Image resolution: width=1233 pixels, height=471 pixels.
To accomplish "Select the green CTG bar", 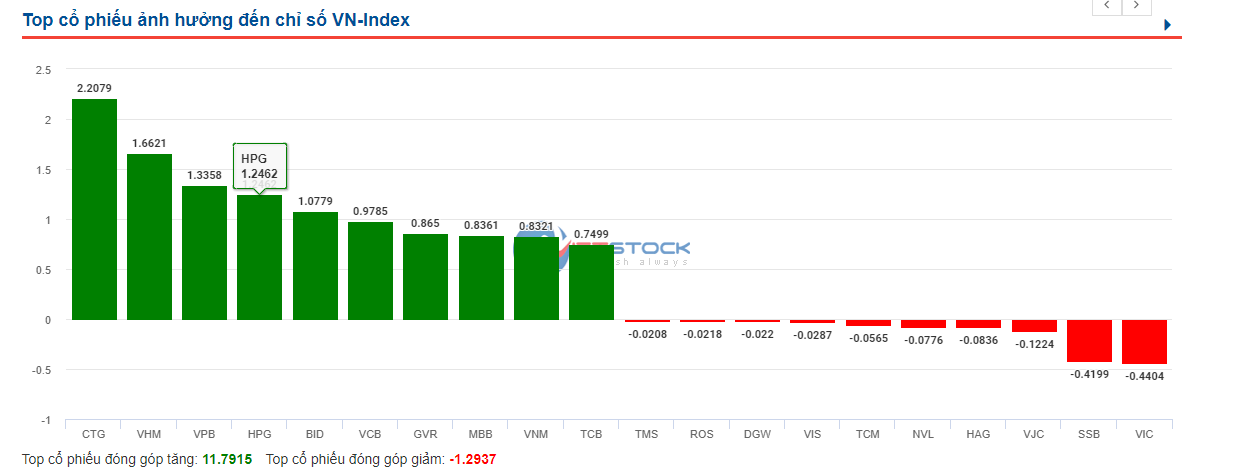I will [94, 210].
